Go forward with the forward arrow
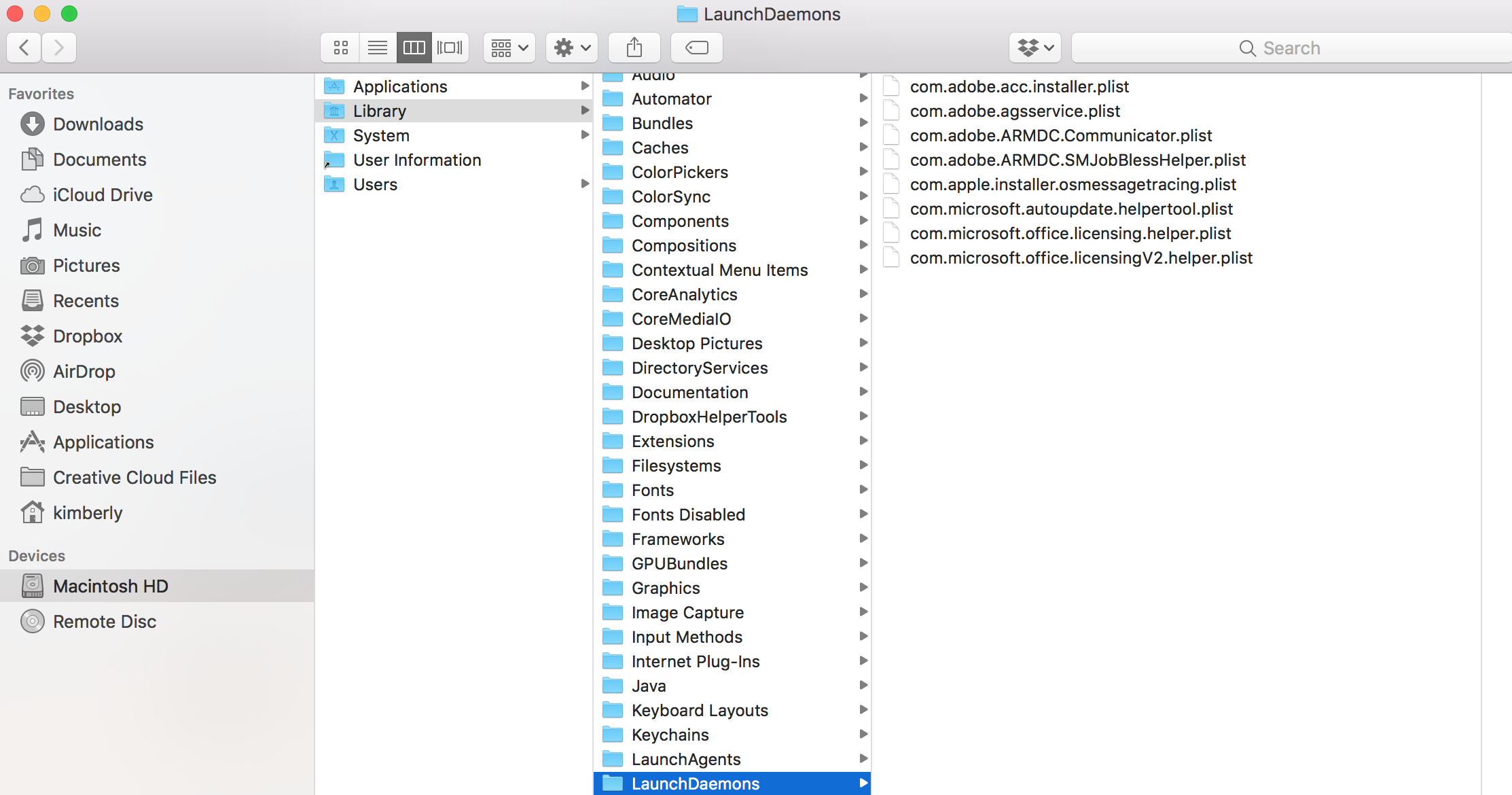The width and height of the screenshot is (1512, 795). 59,48
